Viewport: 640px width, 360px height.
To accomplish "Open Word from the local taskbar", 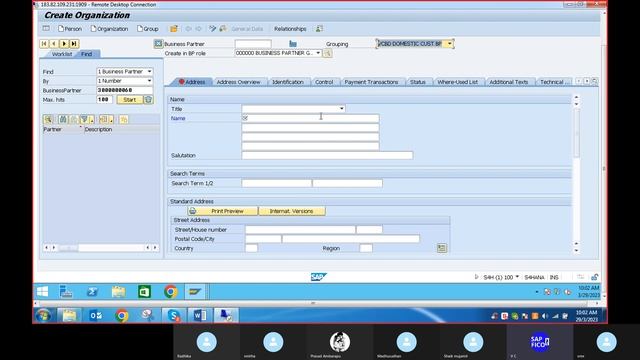I will coord(199,316).
